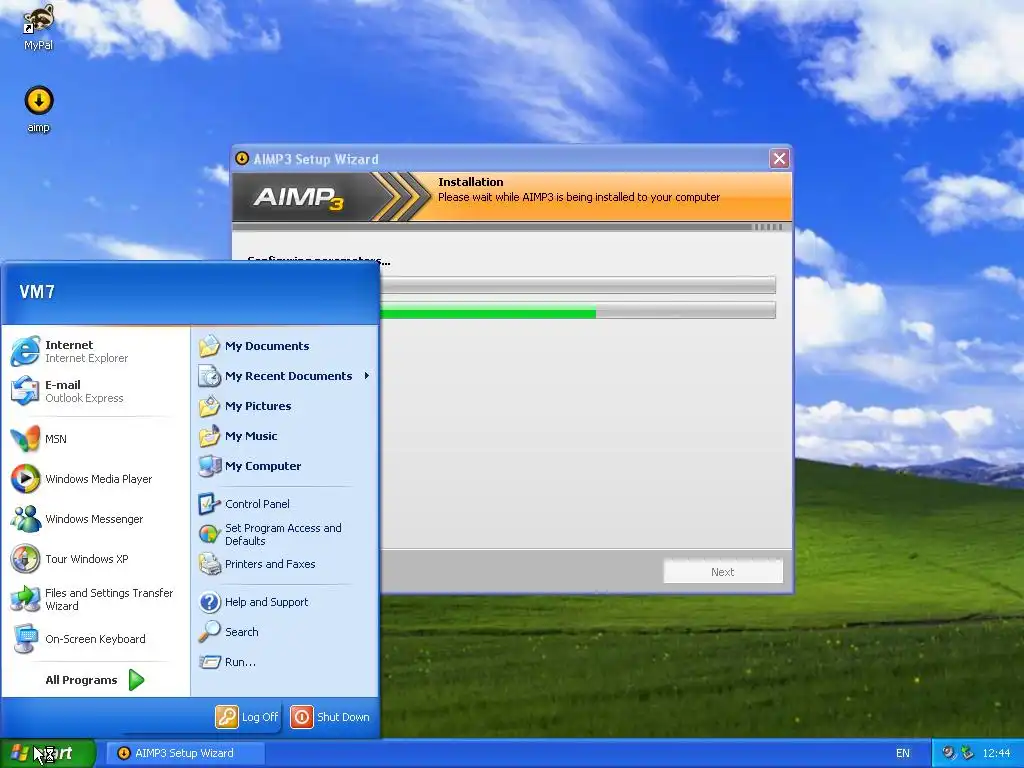
Task: Click the Log Off button
Action: 248,716
